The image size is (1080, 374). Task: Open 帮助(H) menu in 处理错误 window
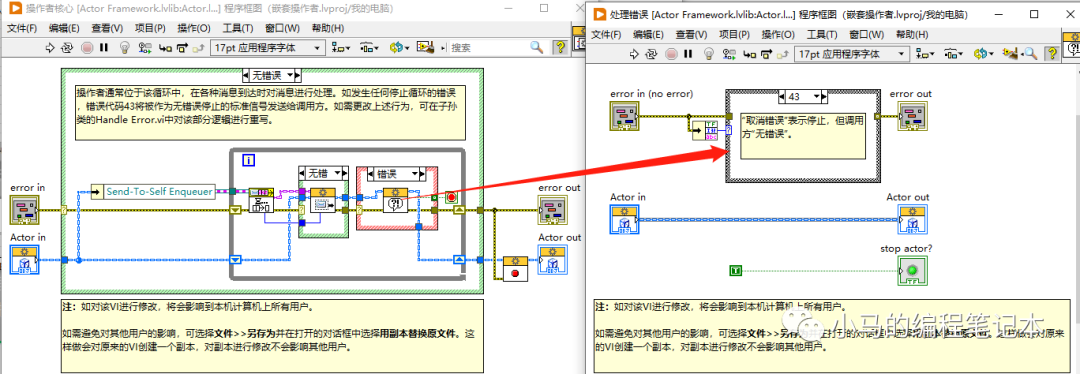(911, 34)
